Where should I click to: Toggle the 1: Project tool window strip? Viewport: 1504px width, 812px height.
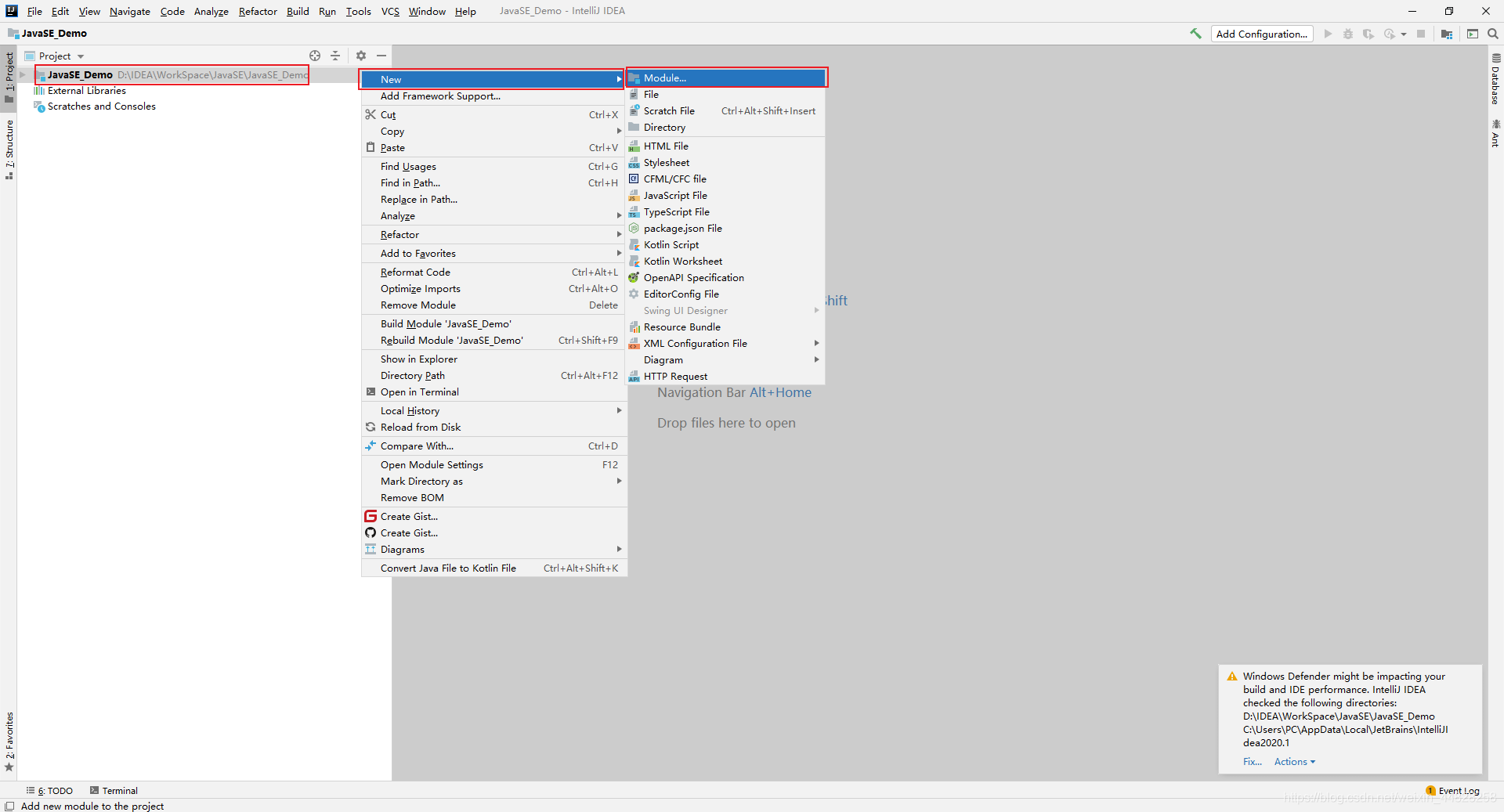click(9, 78)
